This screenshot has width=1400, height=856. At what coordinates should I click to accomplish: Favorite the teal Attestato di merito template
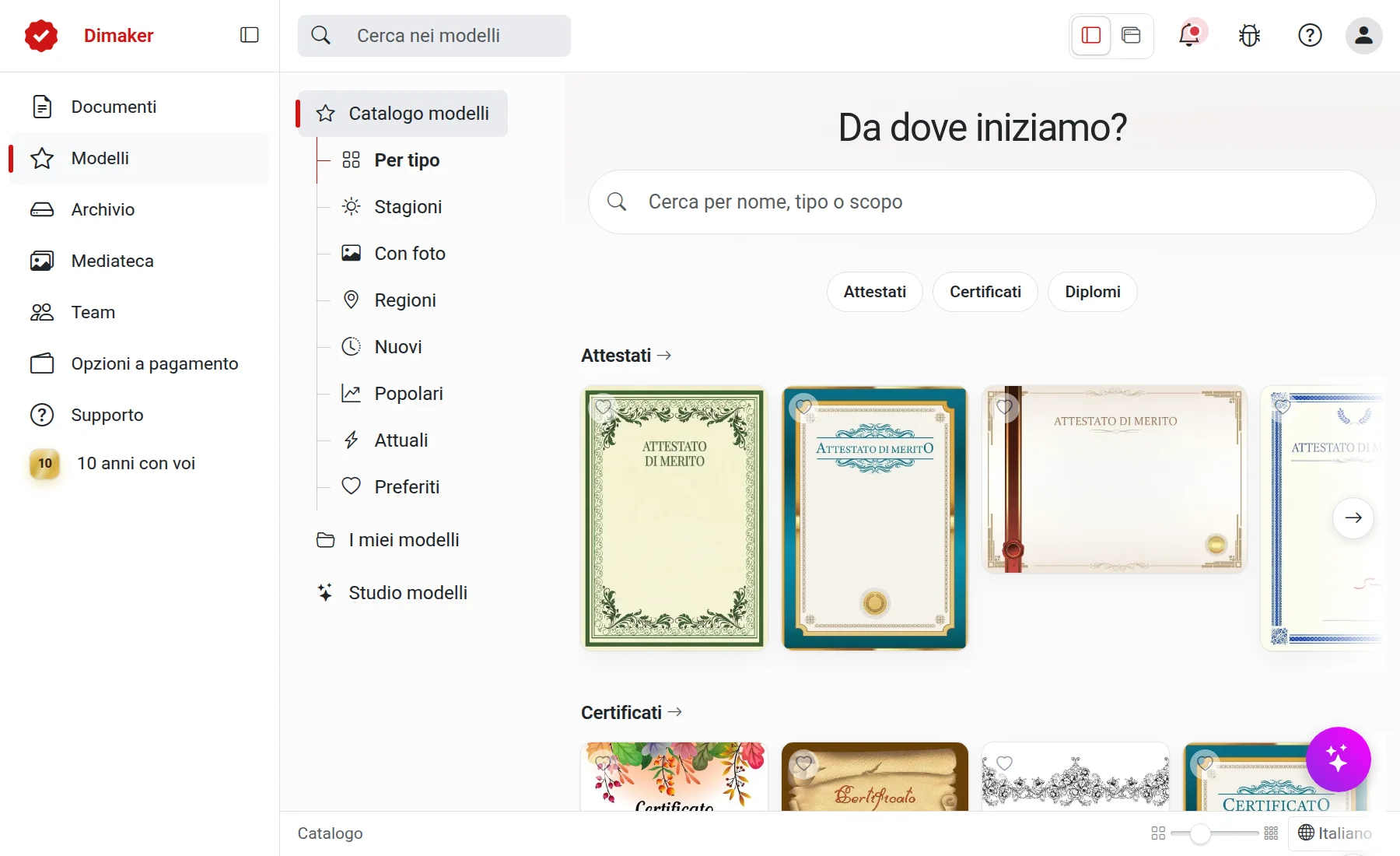(x=803, y=407)
